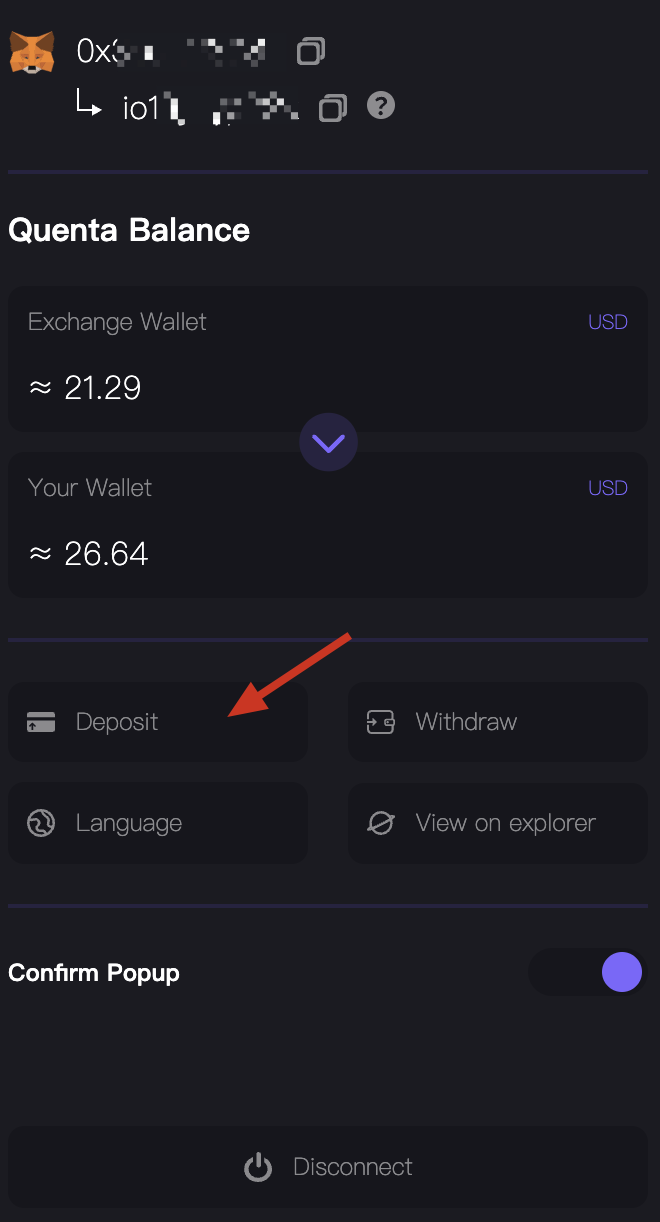Viewport: 660px width, 1222px height.
Task: Open Your Wallet USD currency selector
Action: [608, 488]
